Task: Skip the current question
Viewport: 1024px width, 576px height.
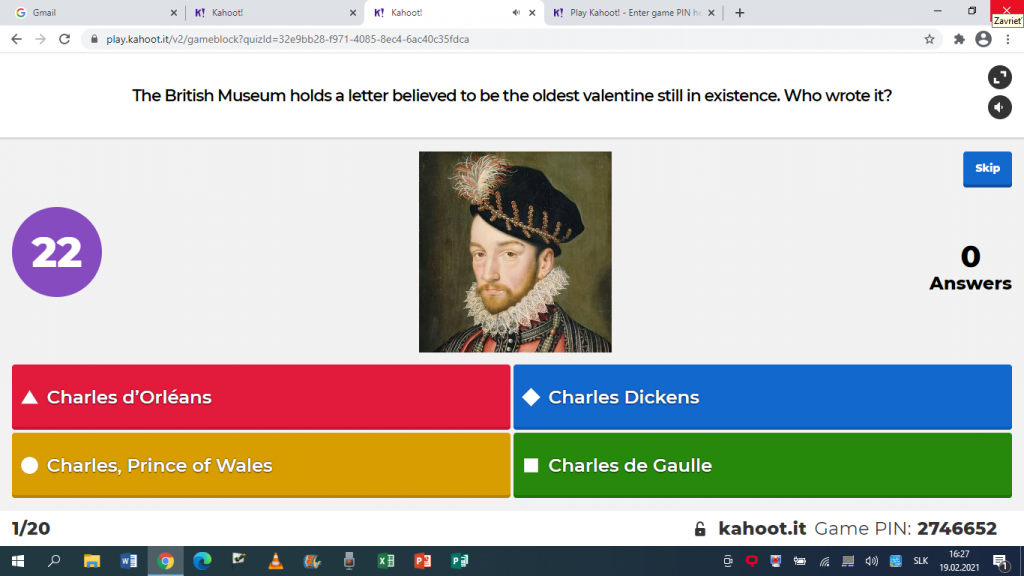Action: coord(987,168)
